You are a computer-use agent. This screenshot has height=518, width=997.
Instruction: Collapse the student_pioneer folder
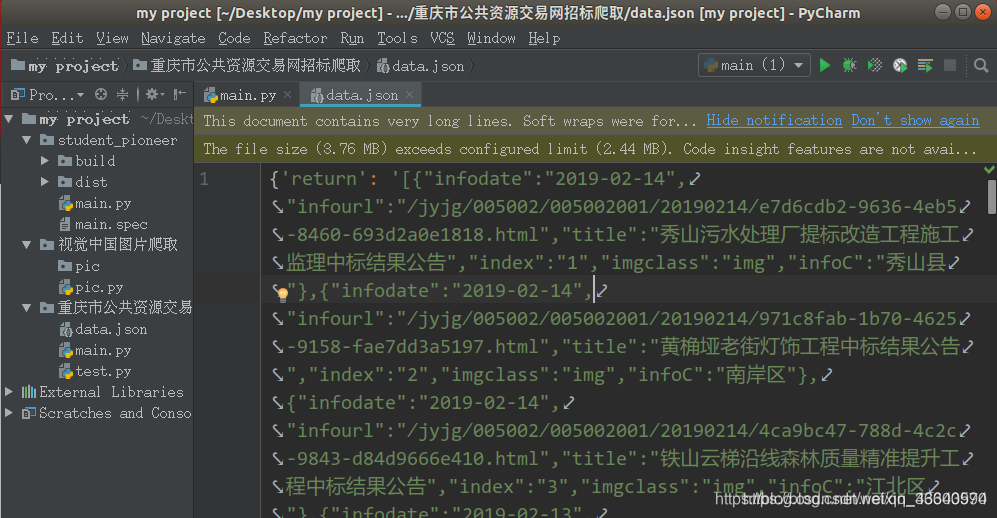click(27, 140)
